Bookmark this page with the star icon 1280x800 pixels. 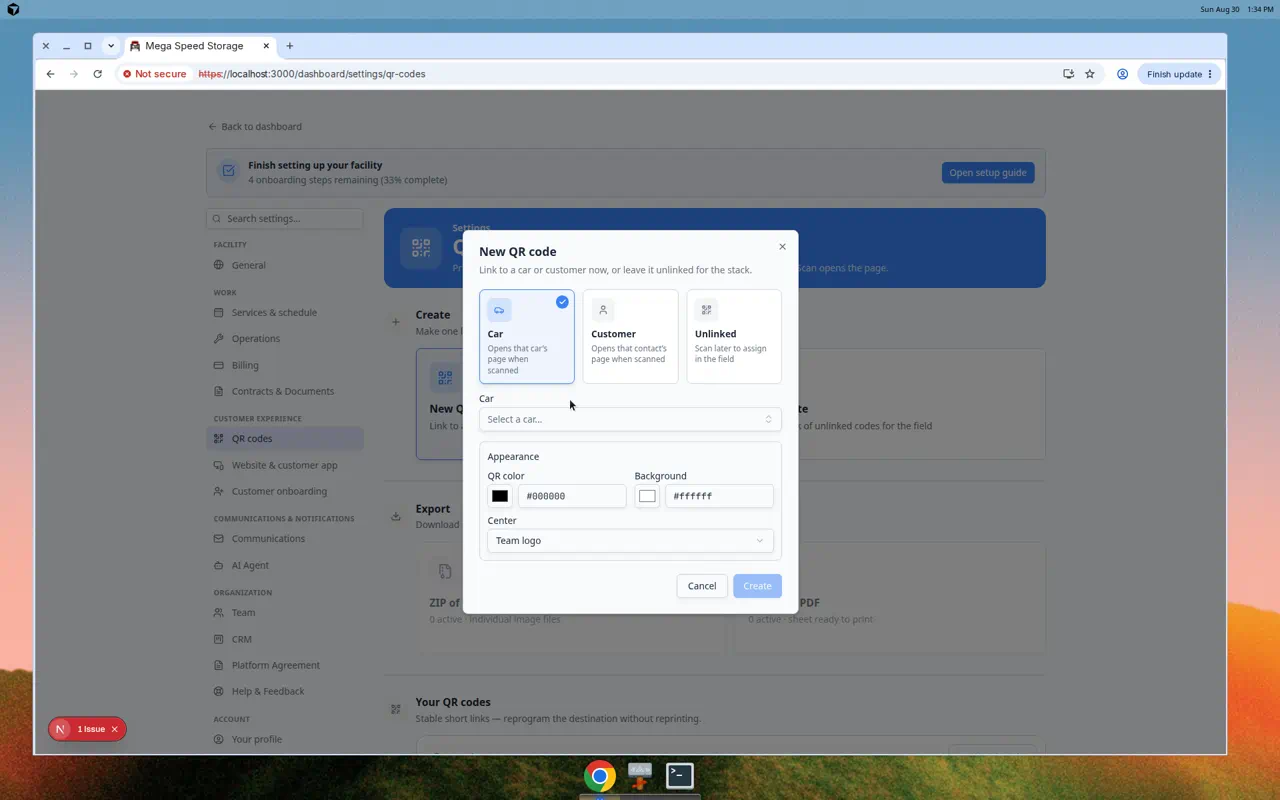pos(1090,74)
